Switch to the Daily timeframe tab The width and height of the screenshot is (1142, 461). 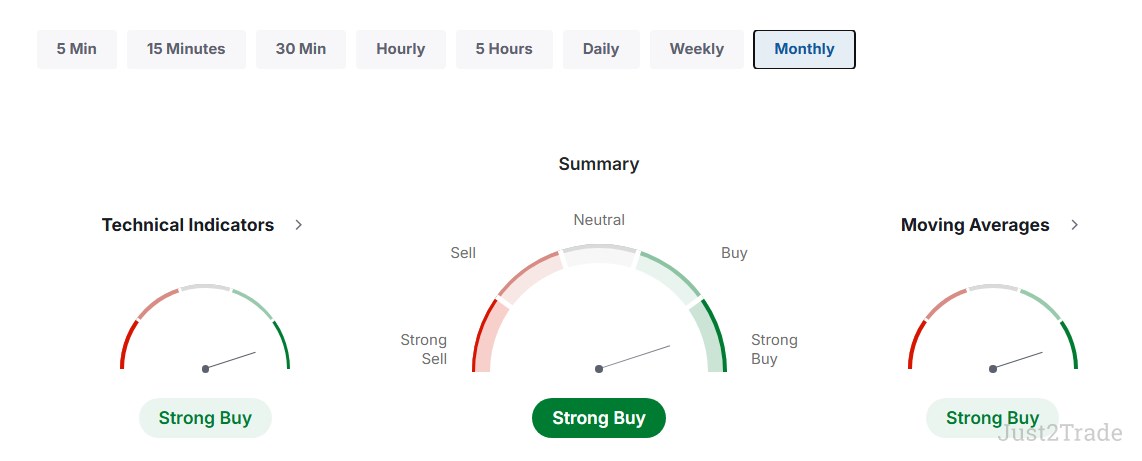pos(601,49)
